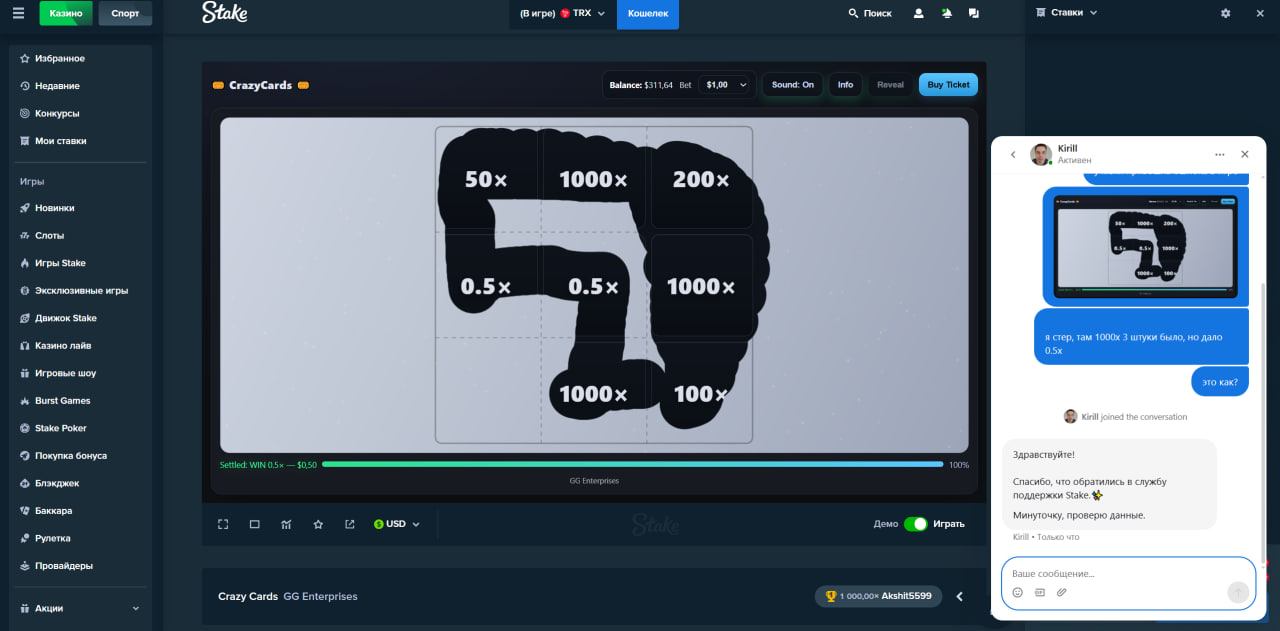
Task: Toggle Sound: On in CrazyCards
Action: point(793,85)
